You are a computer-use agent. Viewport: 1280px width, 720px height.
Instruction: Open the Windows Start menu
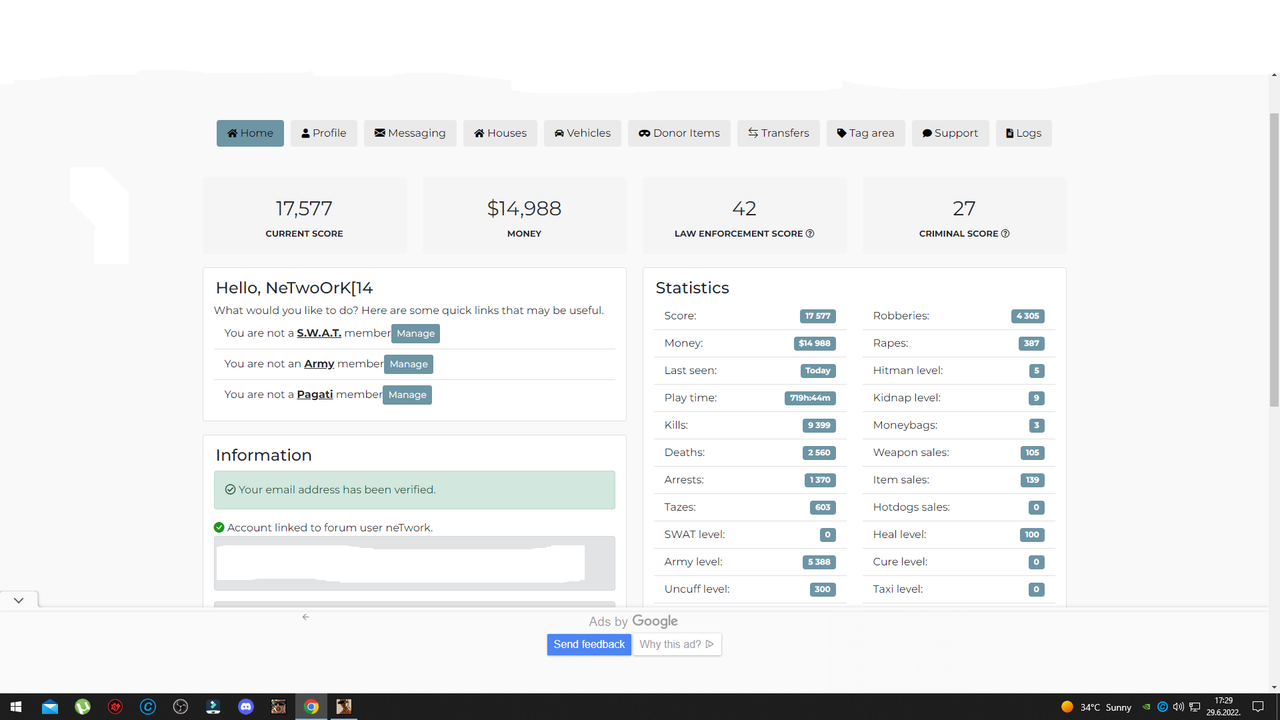16,707
